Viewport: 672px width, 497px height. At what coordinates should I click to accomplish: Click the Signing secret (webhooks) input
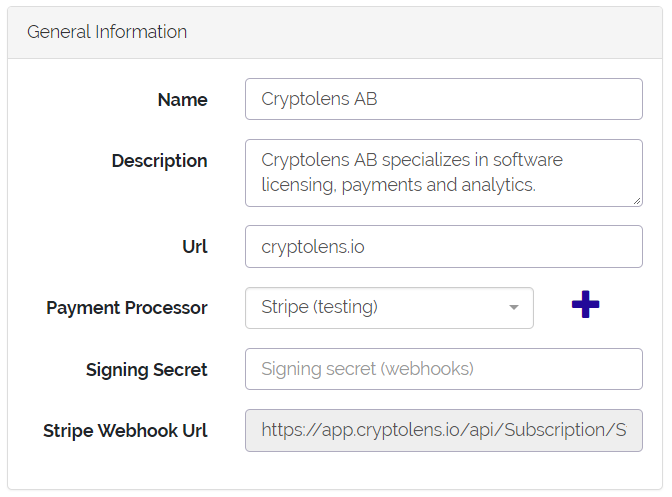coord(444,369)
